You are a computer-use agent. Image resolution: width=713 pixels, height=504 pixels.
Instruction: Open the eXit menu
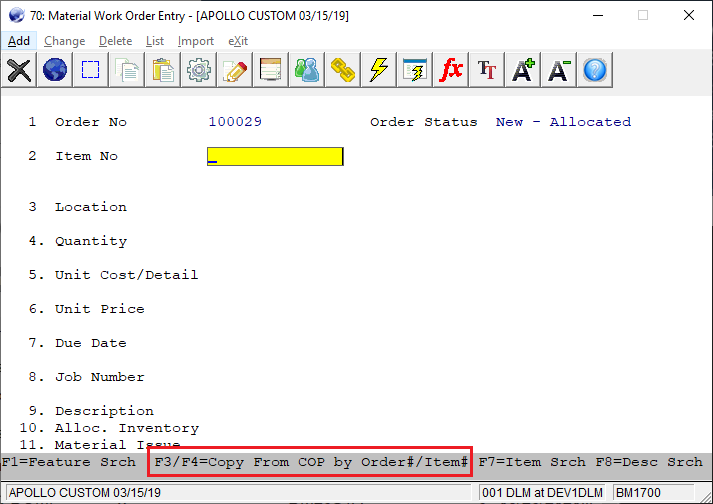(x=238, y=41)
